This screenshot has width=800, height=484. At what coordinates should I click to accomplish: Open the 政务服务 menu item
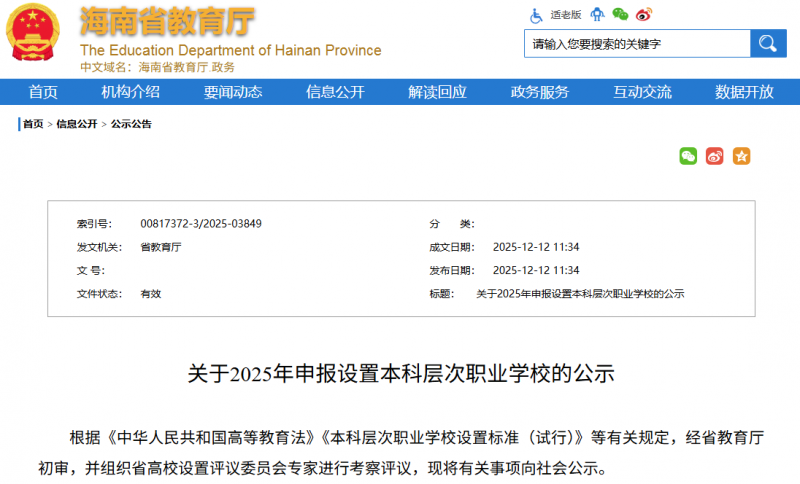coord(540,92)
